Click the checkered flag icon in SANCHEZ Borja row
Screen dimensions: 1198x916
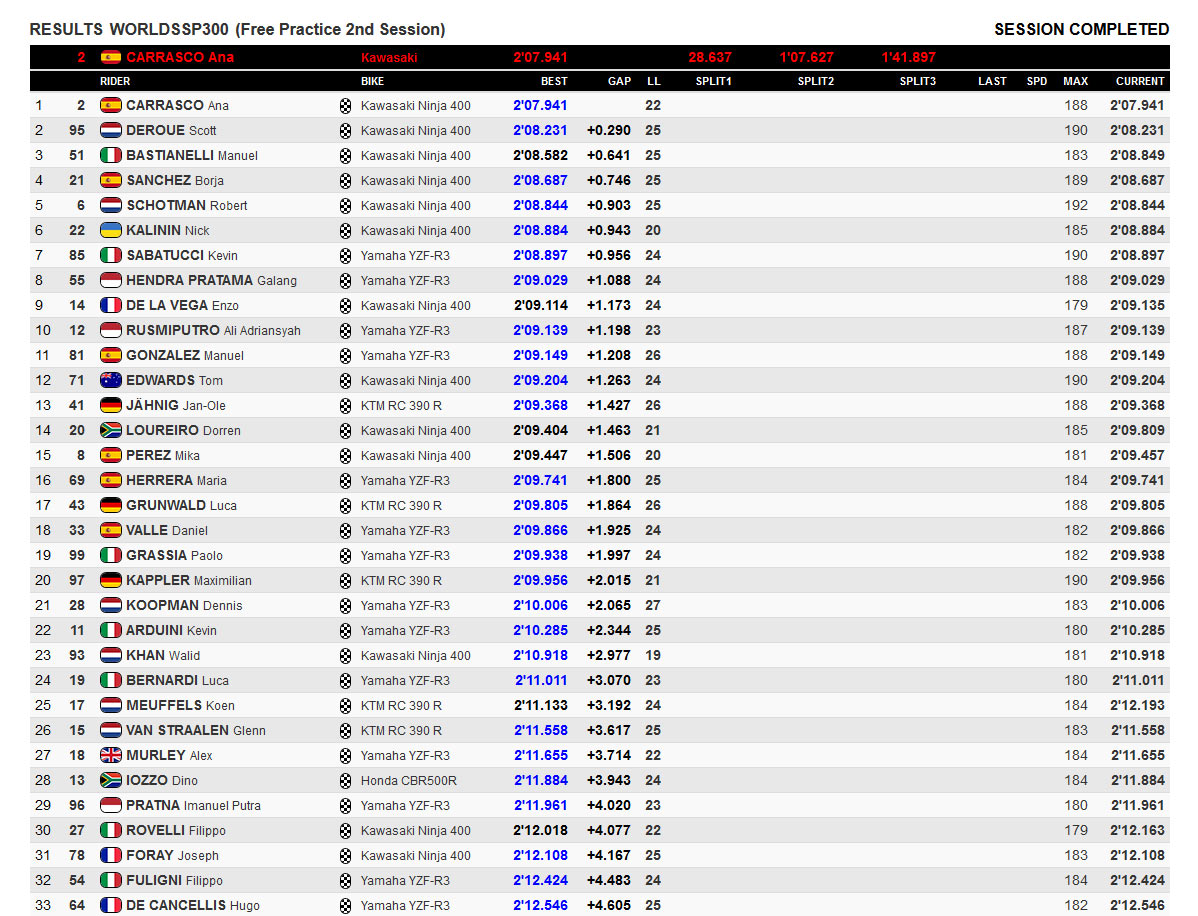point(345,181)
